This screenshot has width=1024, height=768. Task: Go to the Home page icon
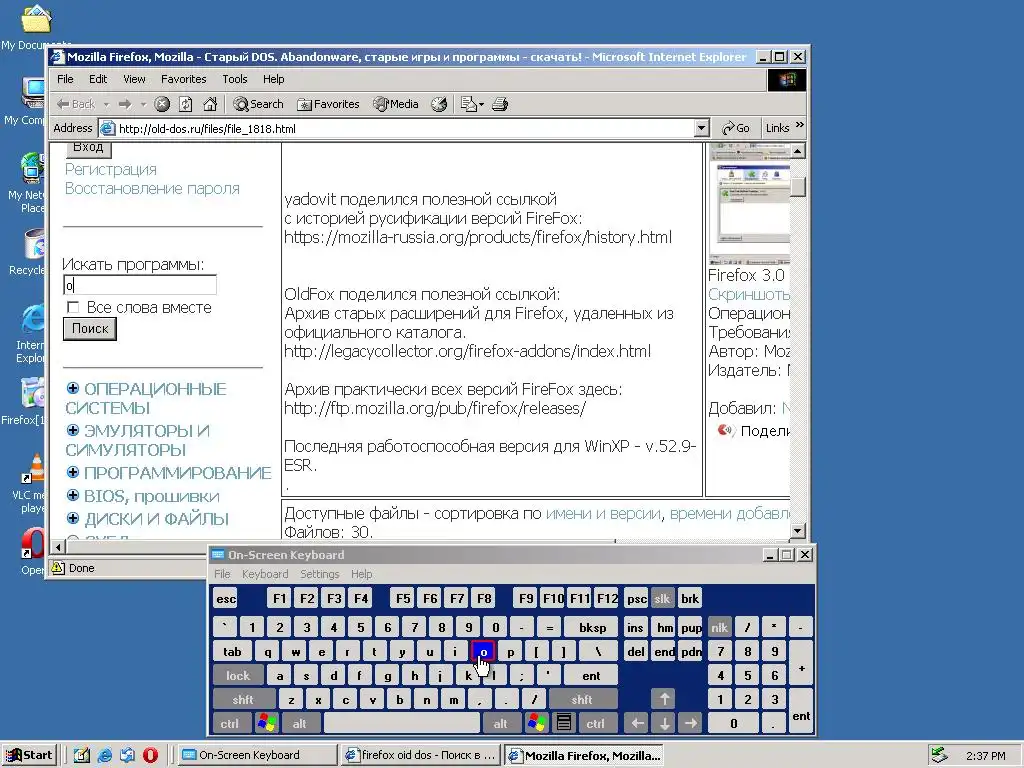[x=210, y=104]
